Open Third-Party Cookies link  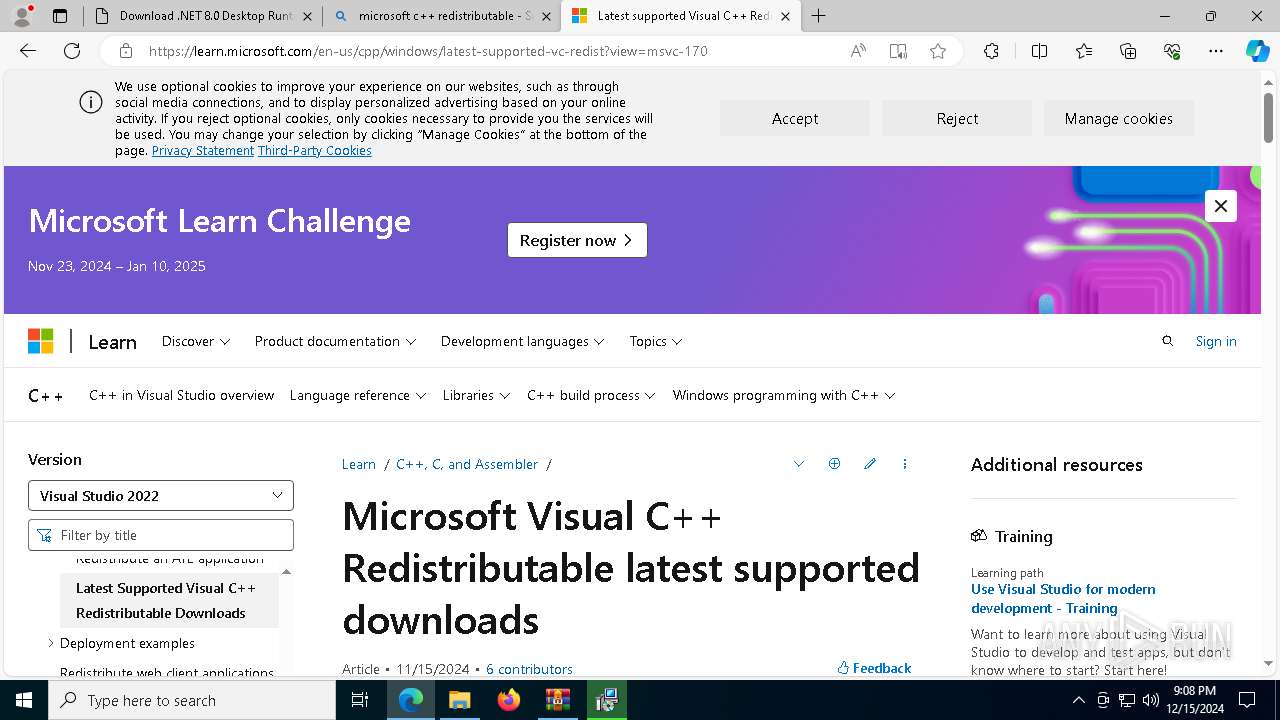point(315,151)
